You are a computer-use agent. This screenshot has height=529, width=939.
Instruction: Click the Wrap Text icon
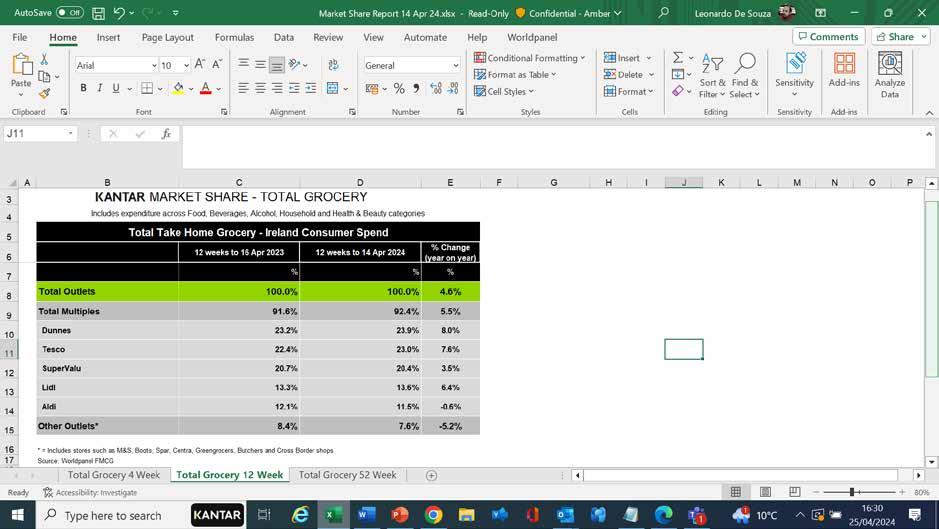(x=334, y=65)
